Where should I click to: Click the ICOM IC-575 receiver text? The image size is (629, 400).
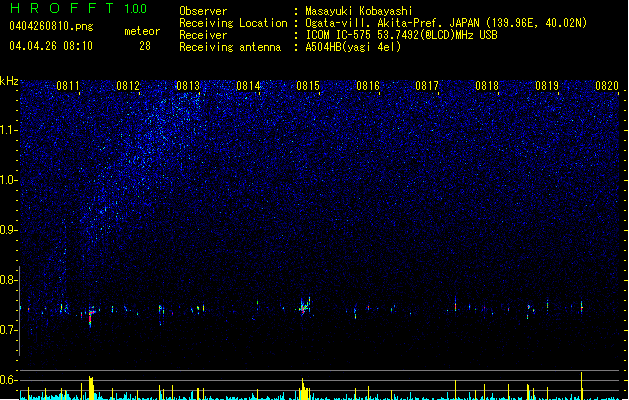coord(401,35)
